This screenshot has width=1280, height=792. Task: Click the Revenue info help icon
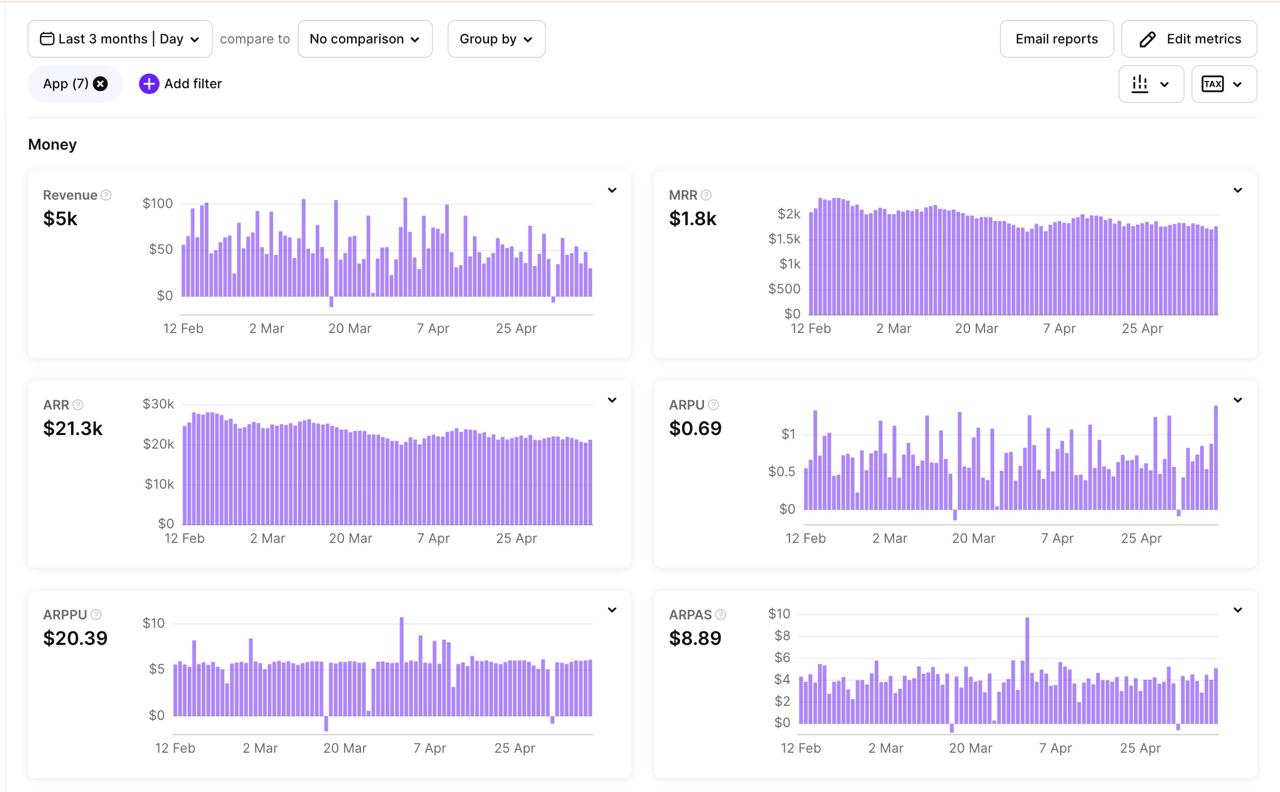[x=106, y=195]
